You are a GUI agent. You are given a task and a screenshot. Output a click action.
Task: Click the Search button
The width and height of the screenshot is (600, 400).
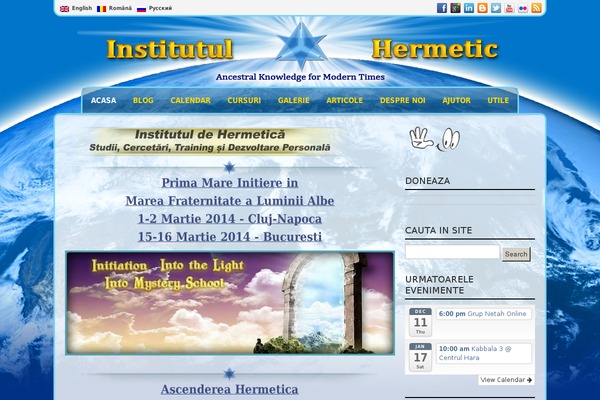(x=516, y=254)
